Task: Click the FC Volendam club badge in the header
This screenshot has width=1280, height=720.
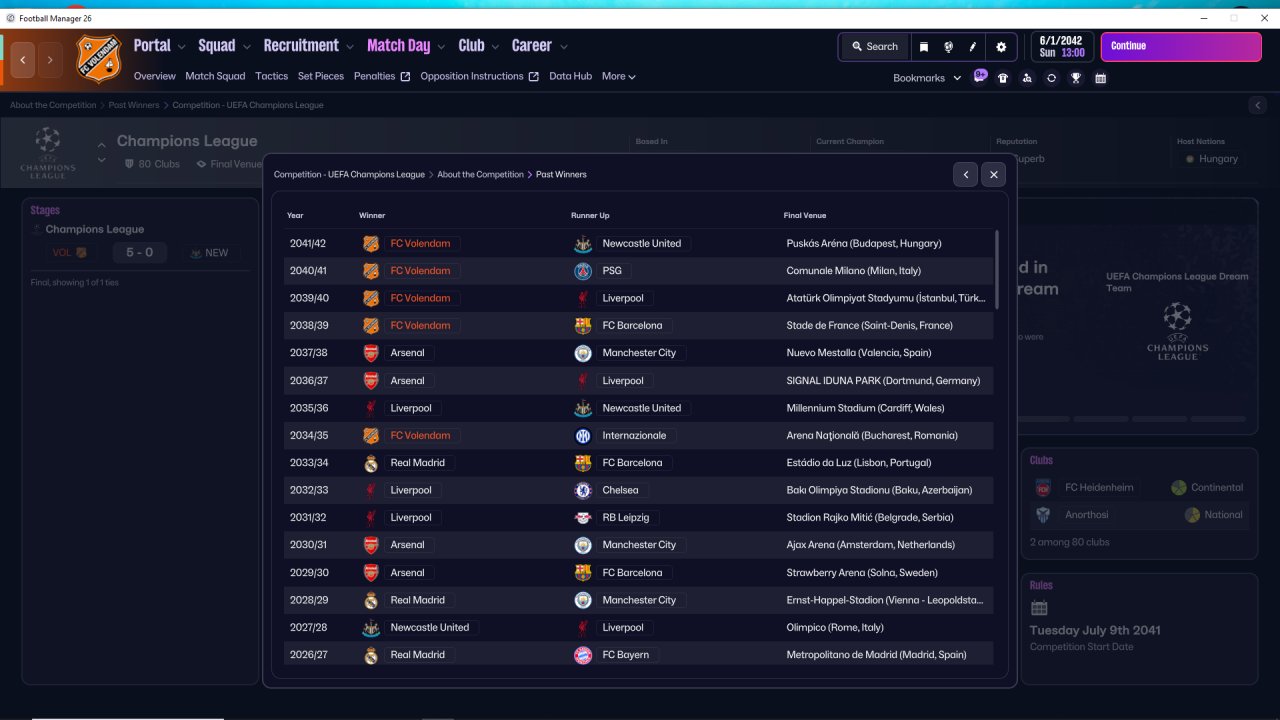Action: (x=98, y=58)
